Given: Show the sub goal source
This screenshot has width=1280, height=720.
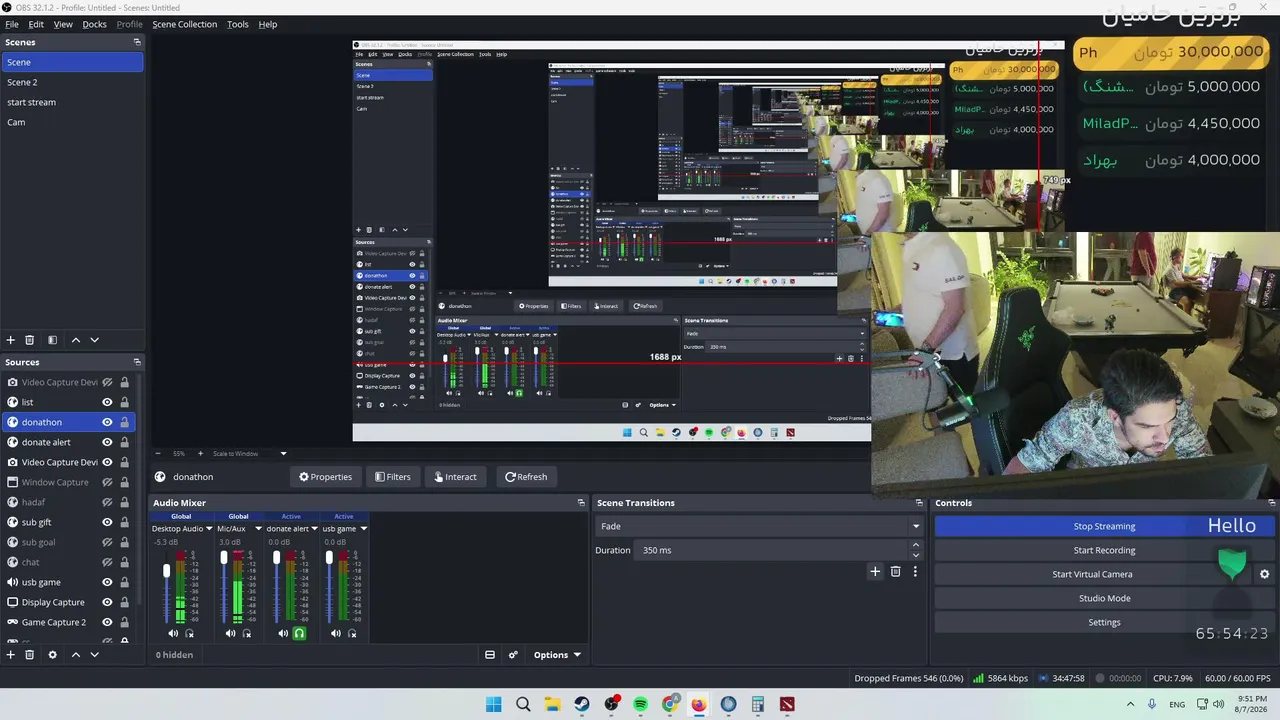Looking at the screenshot, I should tap(107, 542).
